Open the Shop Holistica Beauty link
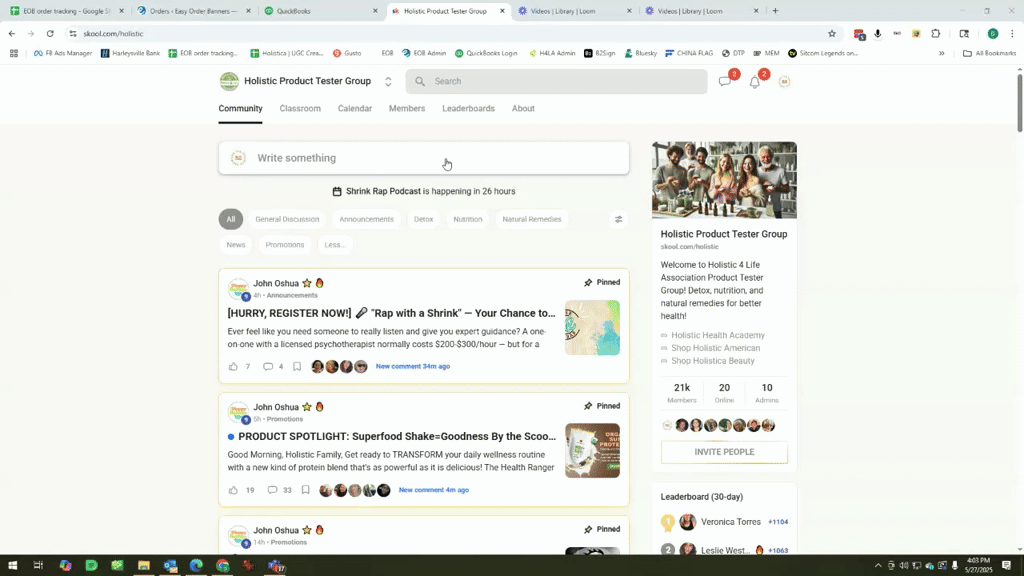 tap(712, 361)
